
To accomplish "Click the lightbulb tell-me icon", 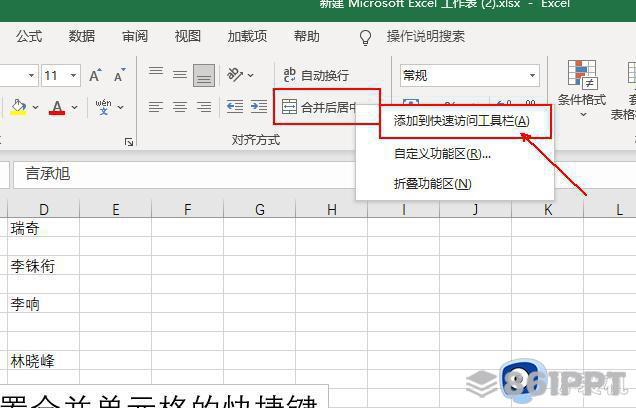I will click(365, 37).
